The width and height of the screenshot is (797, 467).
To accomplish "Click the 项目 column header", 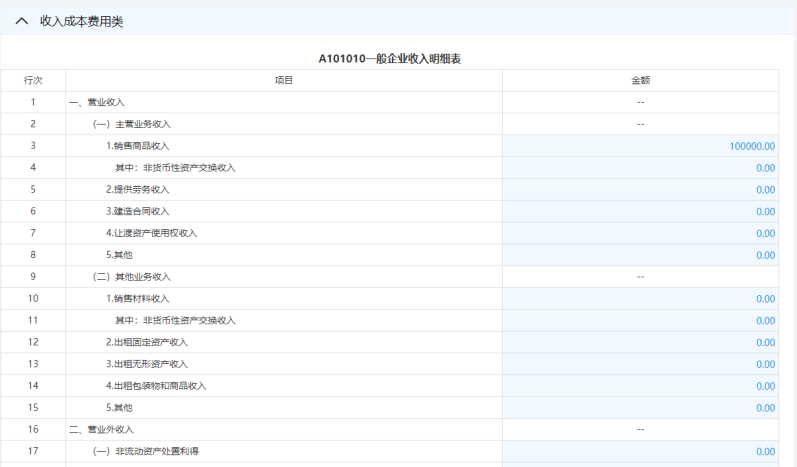I will click(x=284, y=80).
